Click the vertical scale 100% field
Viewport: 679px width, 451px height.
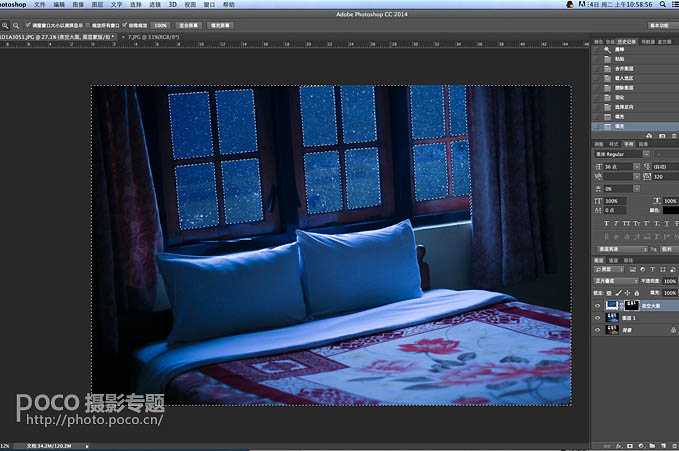click(615, 201)
